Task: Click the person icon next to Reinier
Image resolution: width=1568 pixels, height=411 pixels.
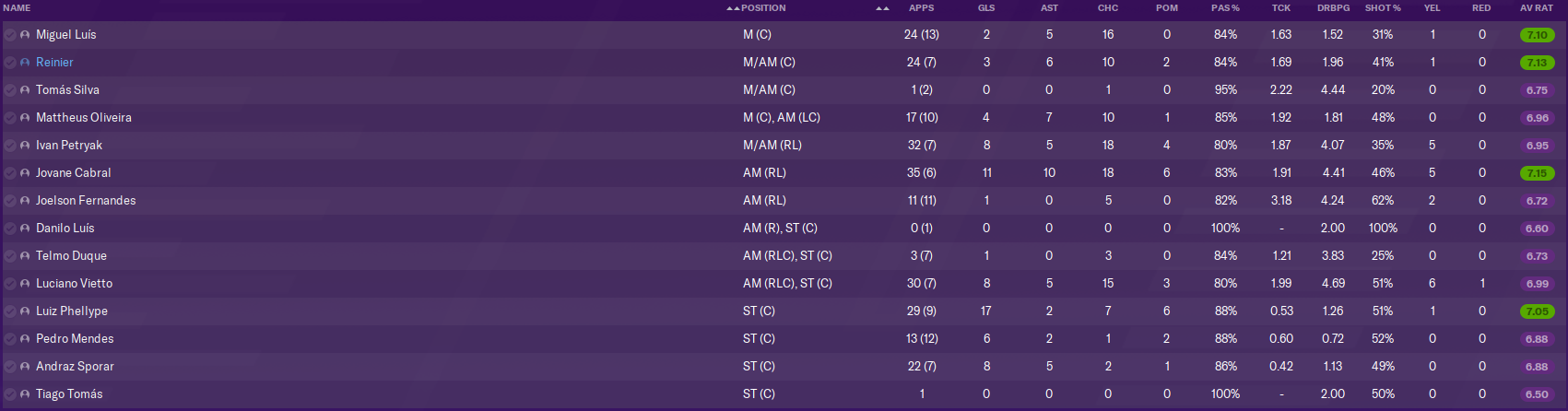Action: [25, 63]
